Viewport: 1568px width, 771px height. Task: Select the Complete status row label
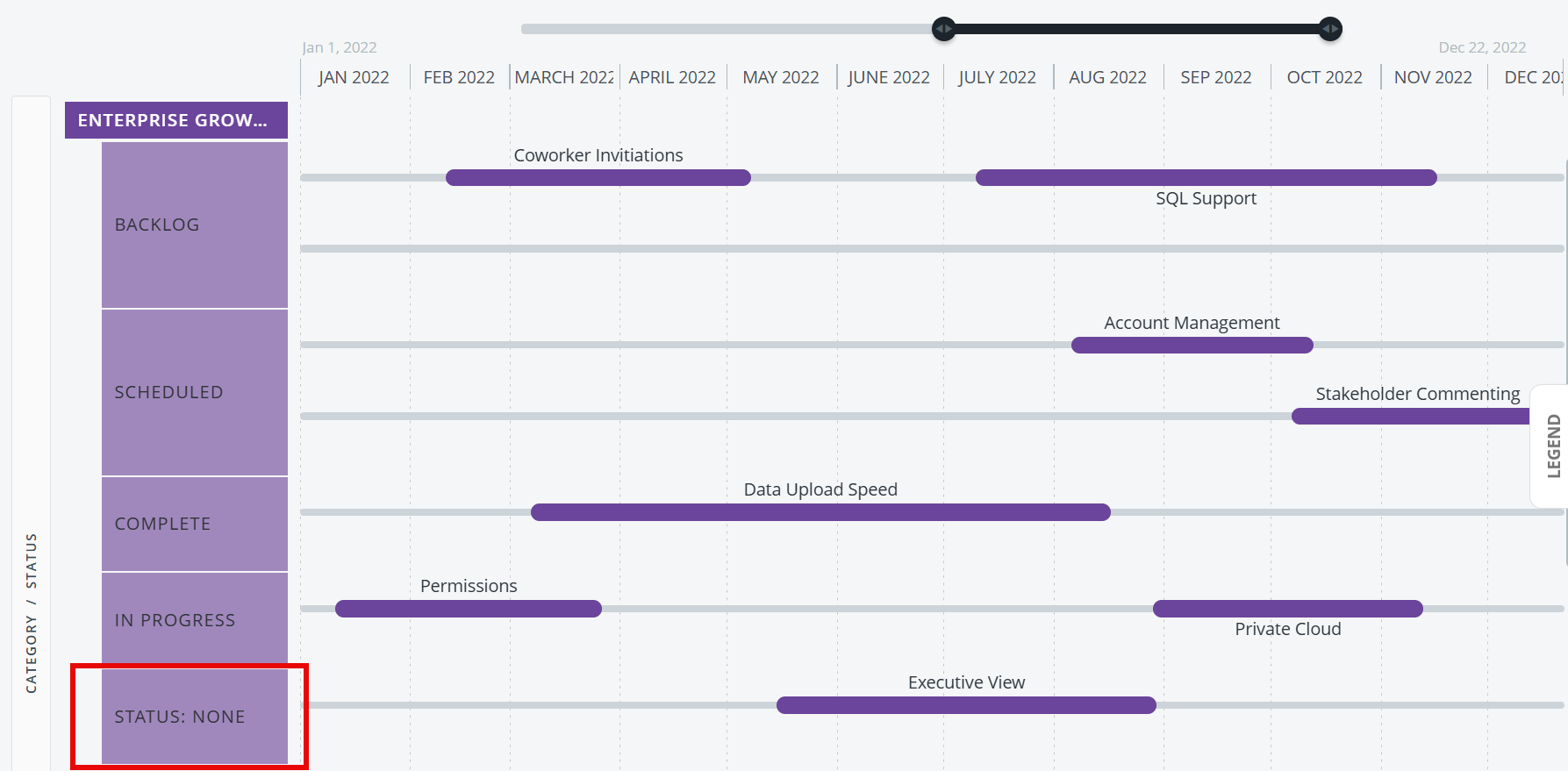pos(194,524)
